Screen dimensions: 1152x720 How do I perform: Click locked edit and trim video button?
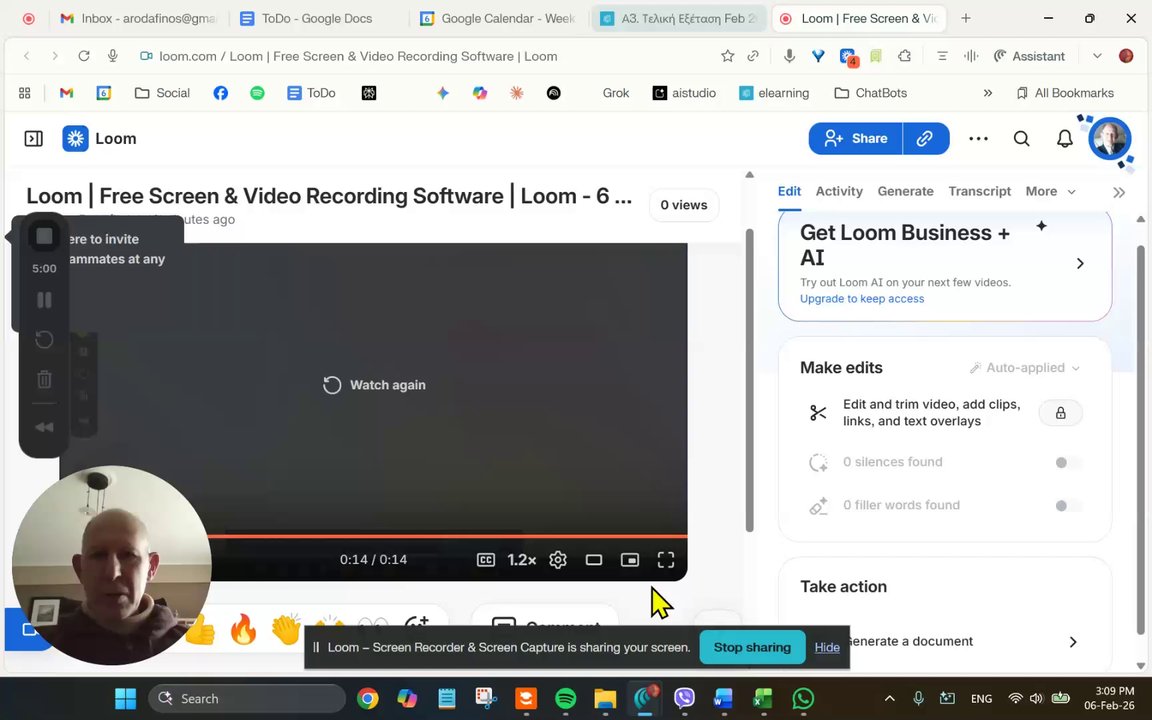pyautogui.click(x=1060, y=413)
